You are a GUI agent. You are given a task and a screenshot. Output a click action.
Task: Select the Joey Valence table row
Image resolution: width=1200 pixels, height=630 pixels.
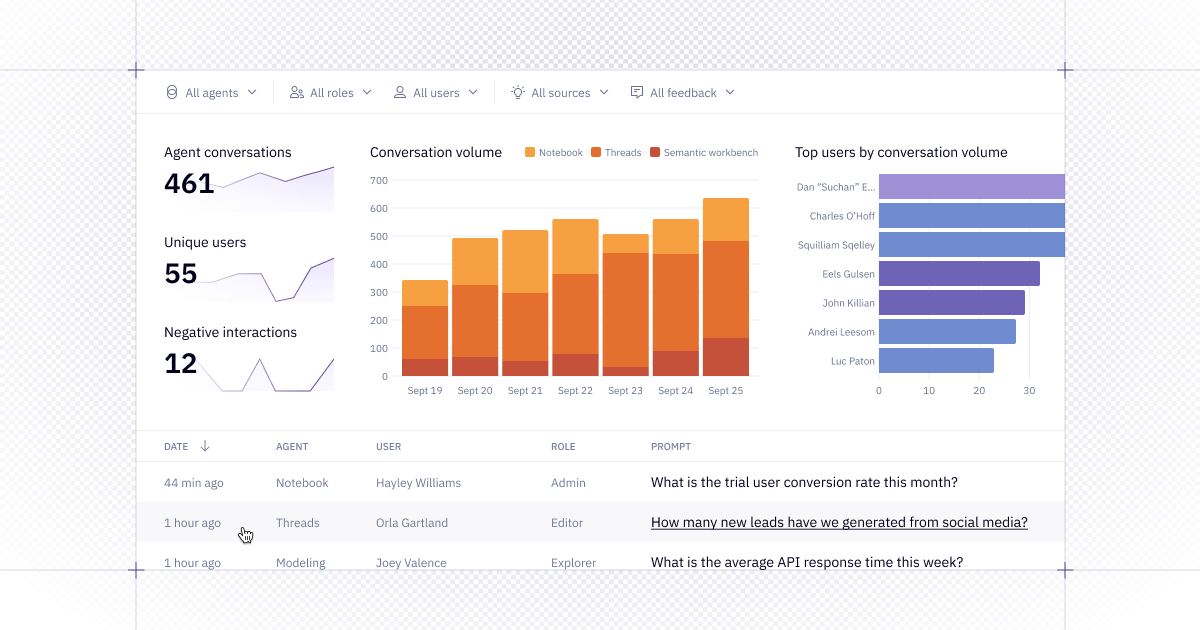point(600,562)
